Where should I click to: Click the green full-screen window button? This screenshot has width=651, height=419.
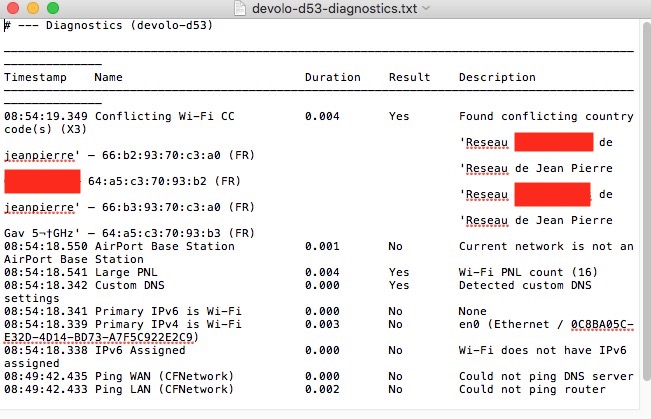pyautogui.click(x=53, y=8)
